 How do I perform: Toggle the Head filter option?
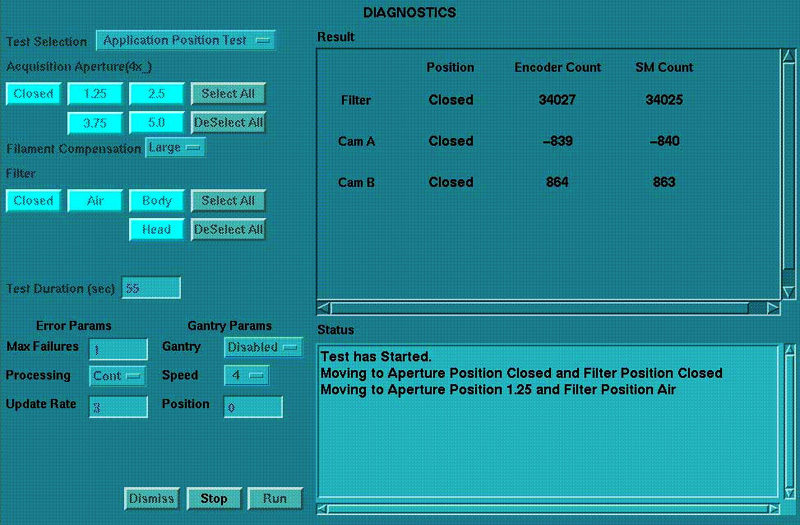pos(157,230)
